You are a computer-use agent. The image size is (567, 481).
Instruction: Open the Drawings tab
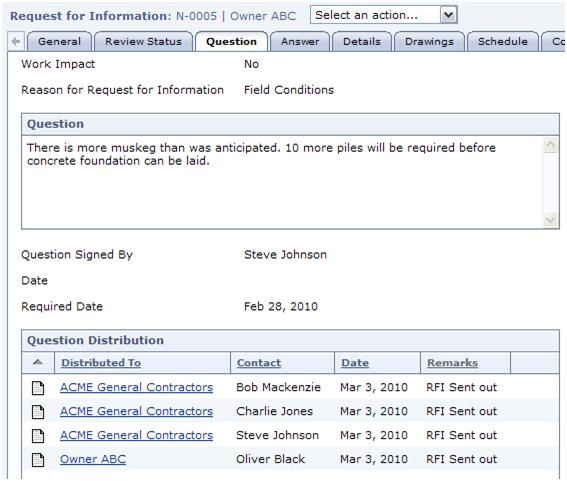[429, 42]
